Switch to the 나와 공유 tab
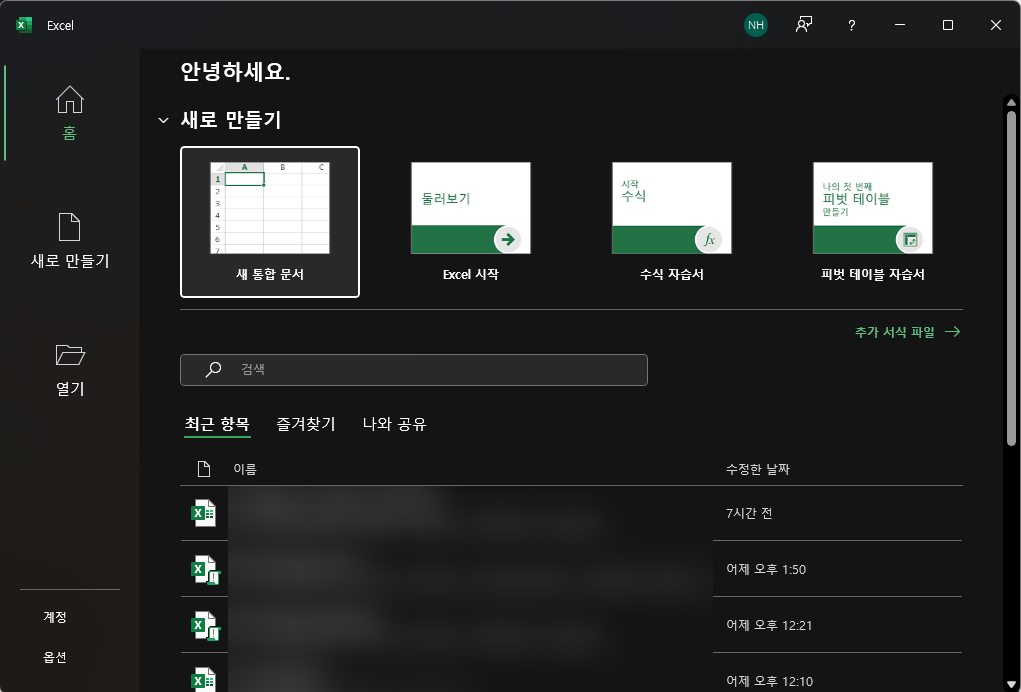Image resolution: width=1021 pixels, height=692 pixels. pyautogui.click(x=392, y=424)
